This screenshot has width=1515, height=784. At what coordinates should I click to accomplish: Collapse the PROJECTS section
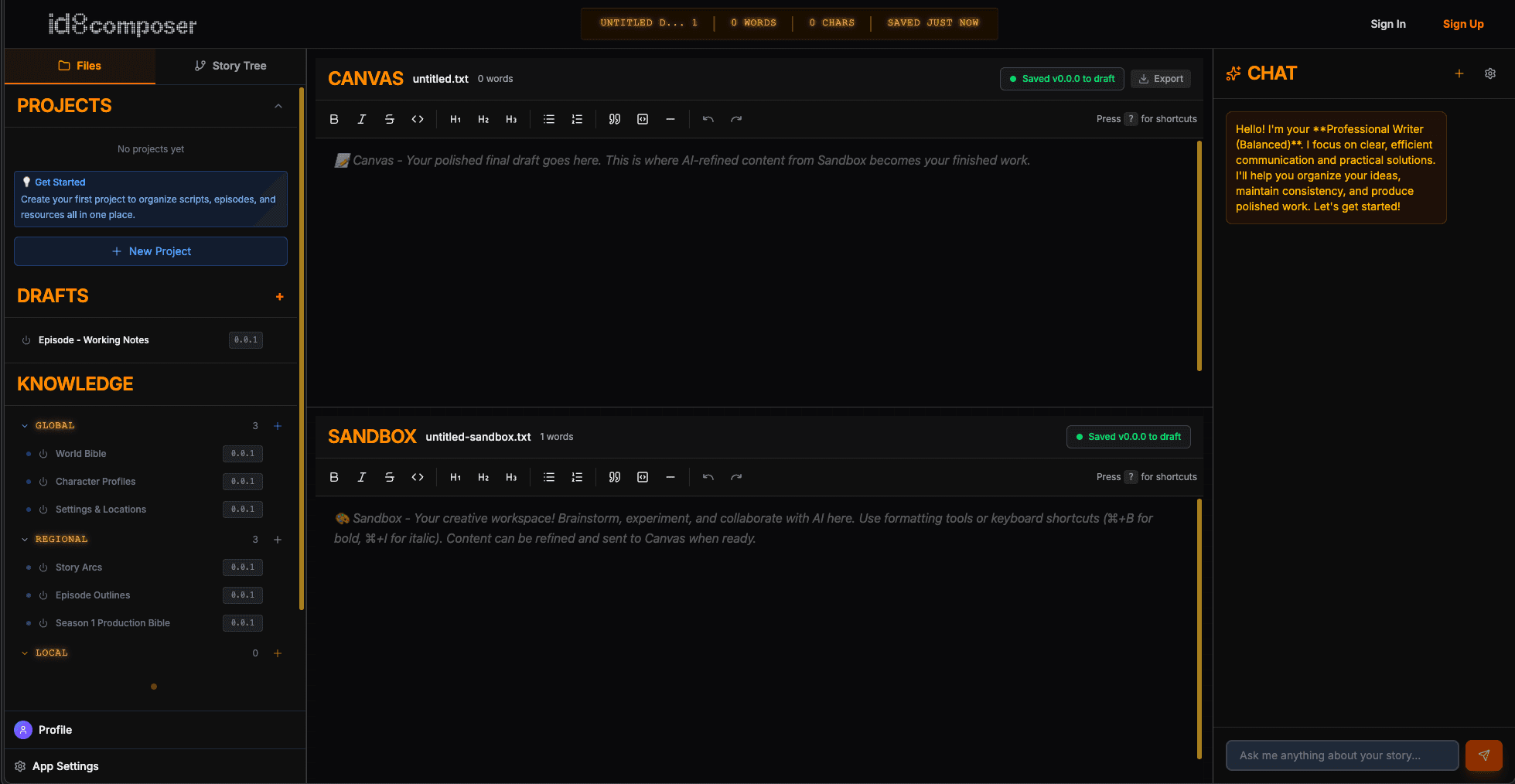pyautogui.click(x=278, y=106)
